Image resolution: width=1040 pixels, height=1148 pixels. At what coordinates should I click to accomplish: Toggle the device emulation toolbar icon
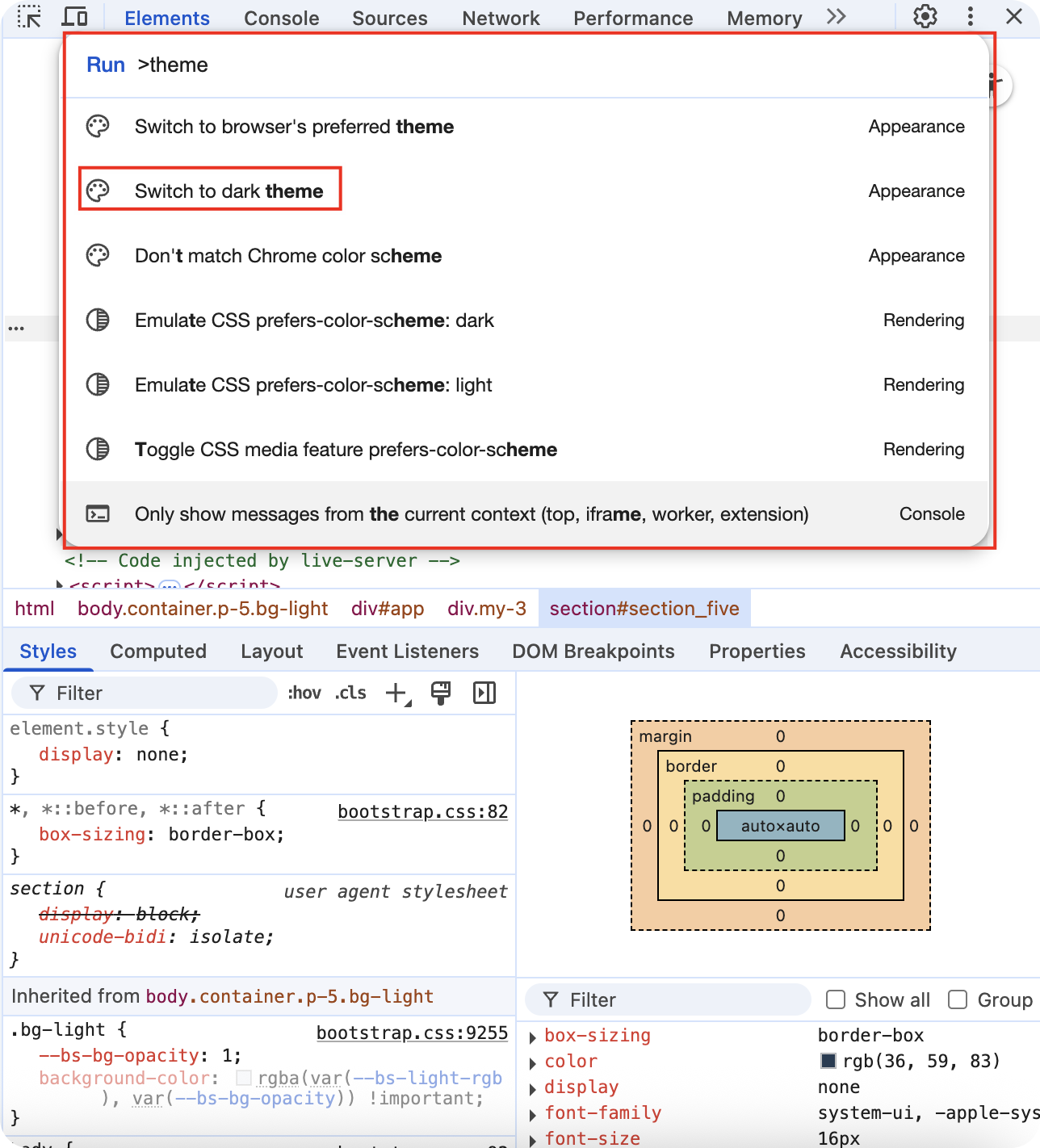pos(75,16)
